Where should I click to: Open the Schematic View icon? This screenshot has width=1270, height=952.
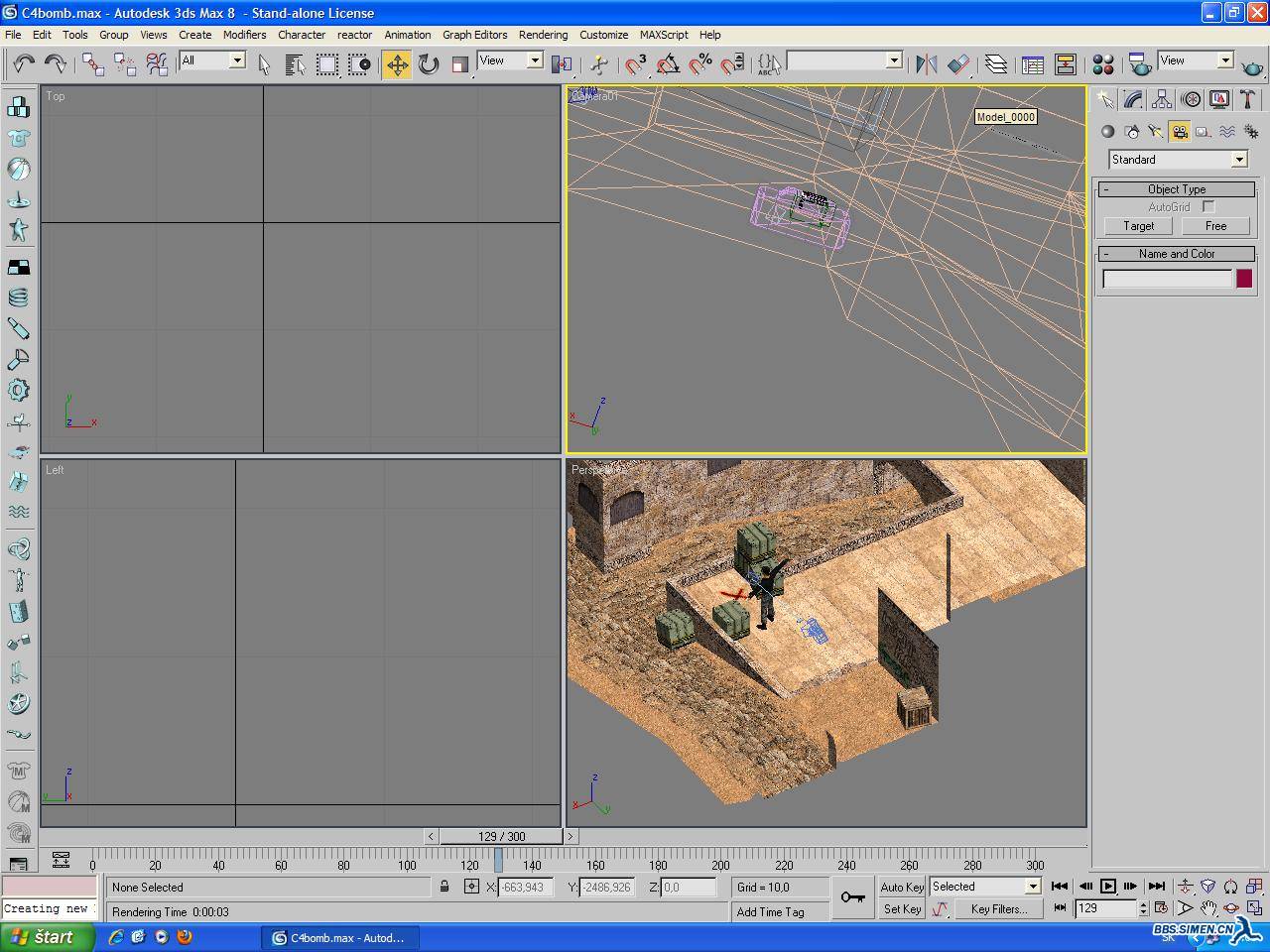(x=1065, y=64)
